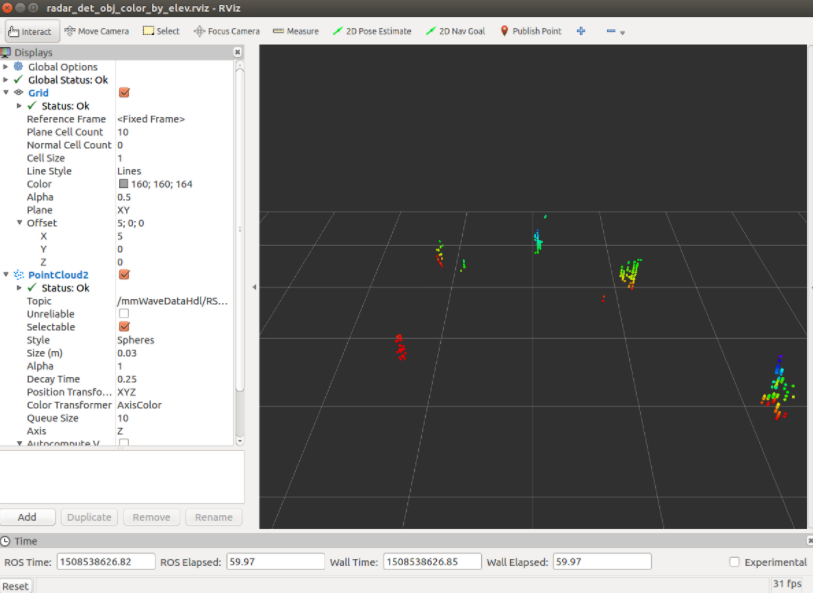Image resolution: width=813 pixels, height=593 pixels.
Task: Select the Interact tool
Action: pyautogui.click(x=31, y=31)
